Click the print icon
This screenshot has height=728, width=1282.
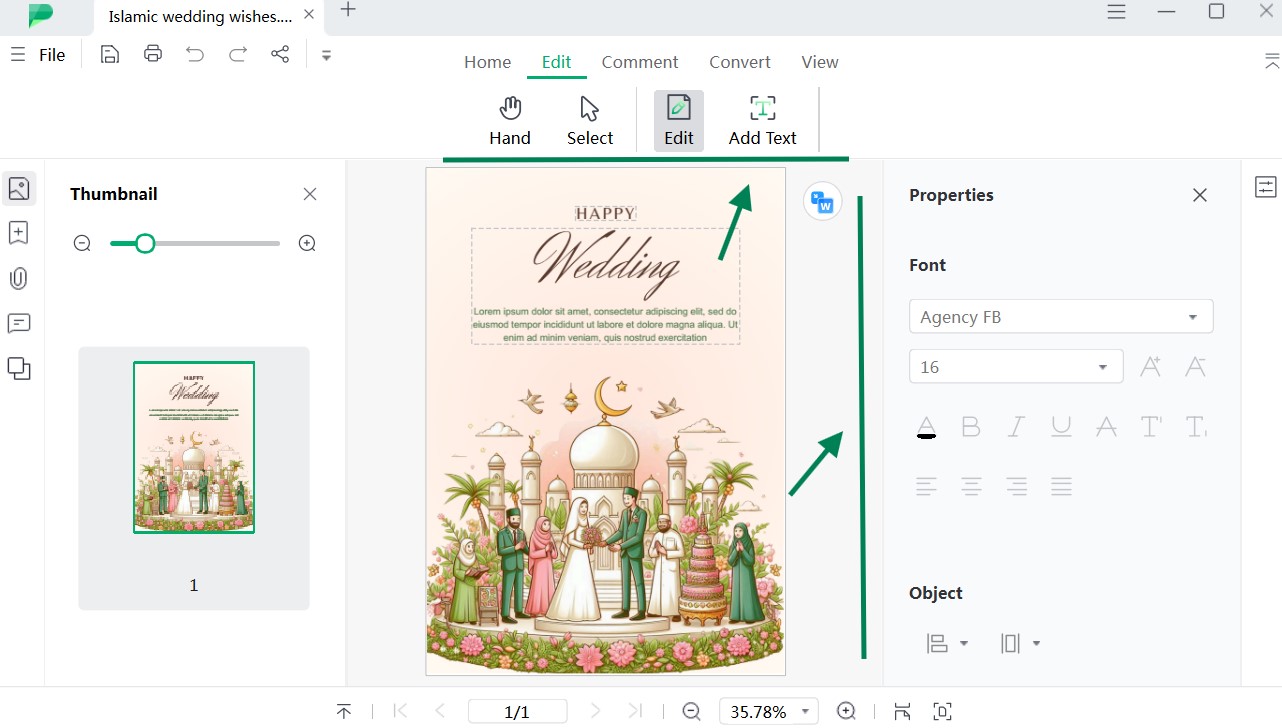pyautogui.click(x=153, y=54)
